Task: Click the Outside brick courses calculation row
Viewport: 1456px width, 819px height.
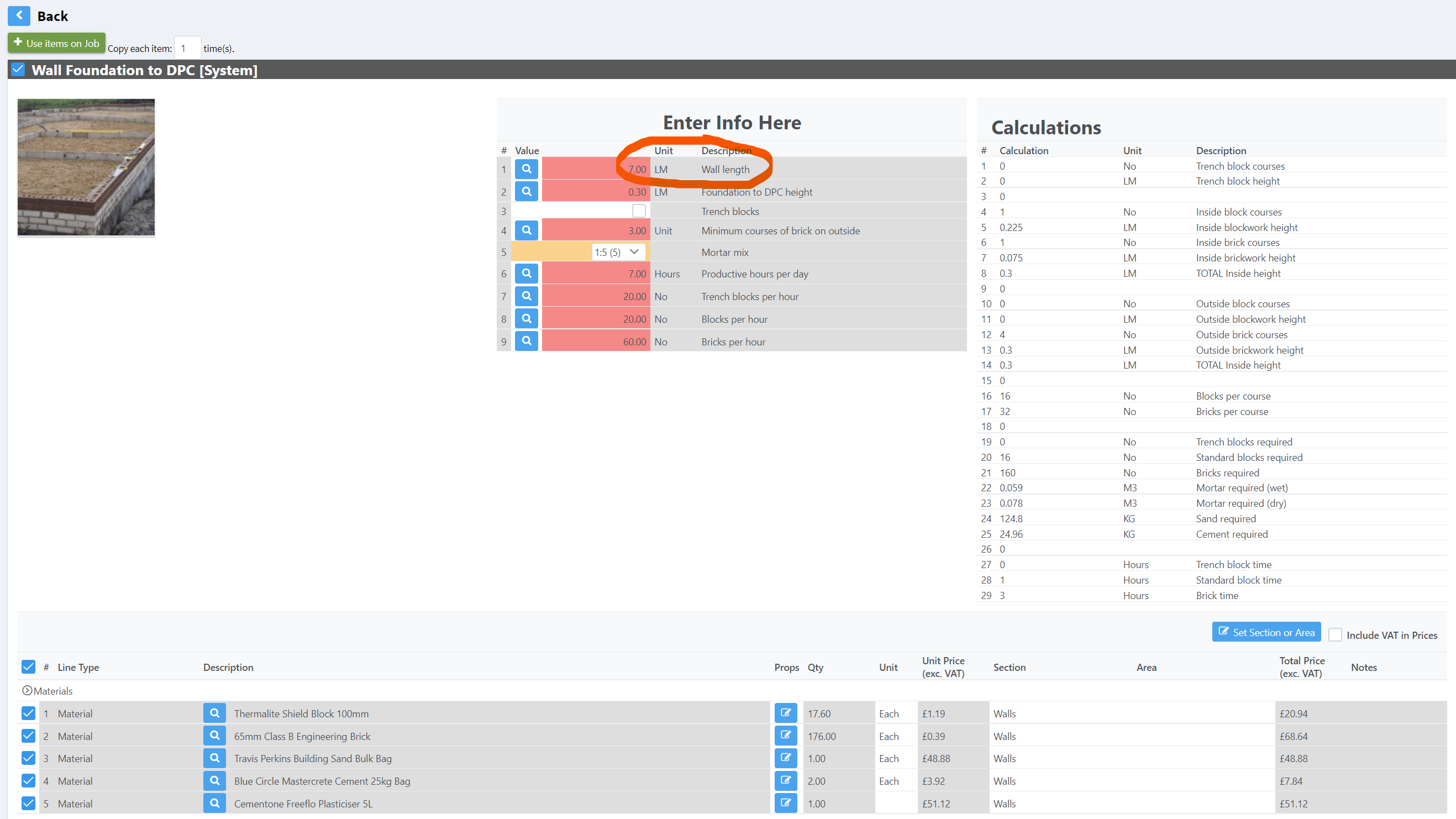Action: (1211, 334)
